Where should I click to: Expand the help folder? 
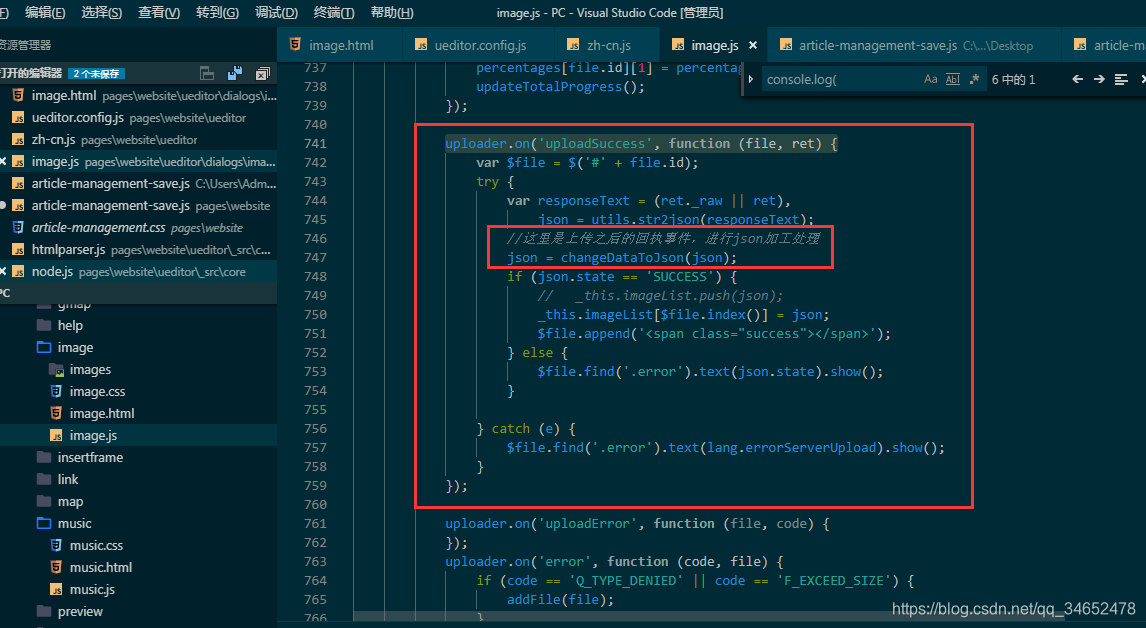pos(138,325)
